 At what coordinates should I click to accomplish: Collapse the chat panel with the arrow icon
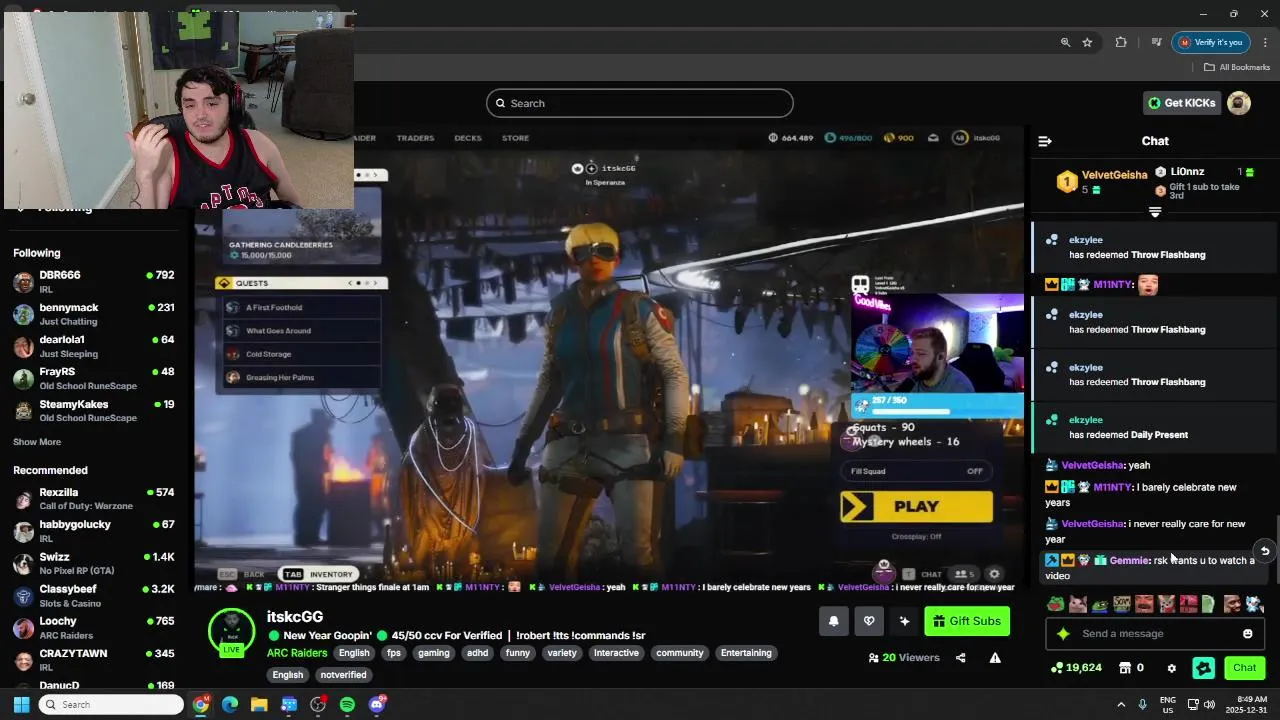pyautogui.click(x=1045, y=141)
